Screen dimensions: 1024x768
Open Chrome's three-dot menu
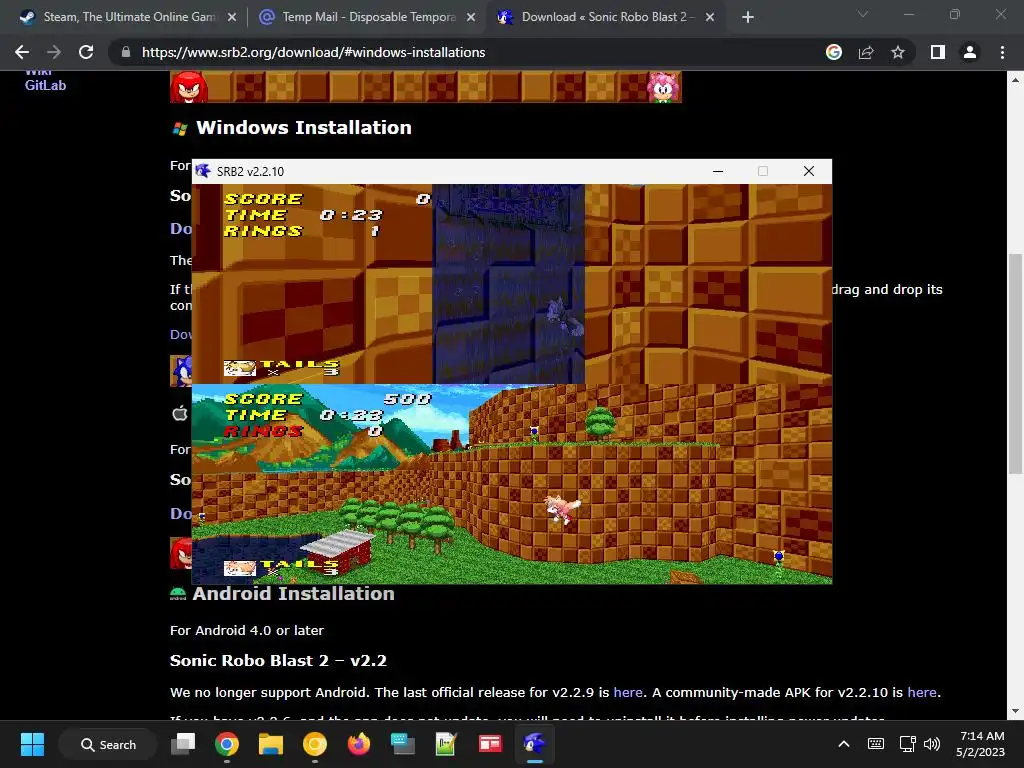(1002, 52)
